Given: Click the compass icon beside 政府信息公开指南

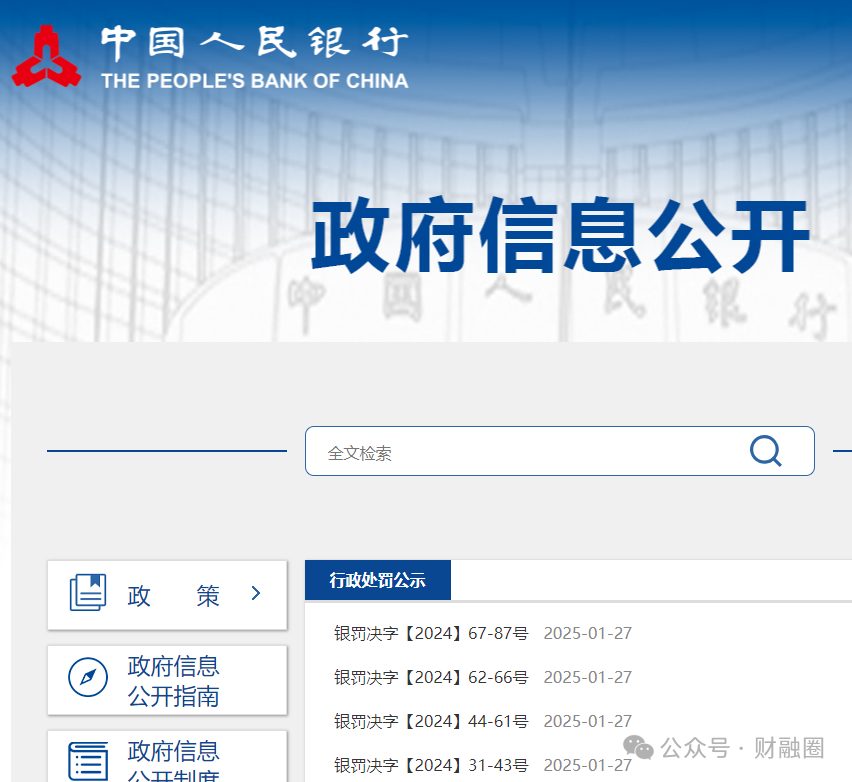Looking at the screenshot, I should point(88,677).
